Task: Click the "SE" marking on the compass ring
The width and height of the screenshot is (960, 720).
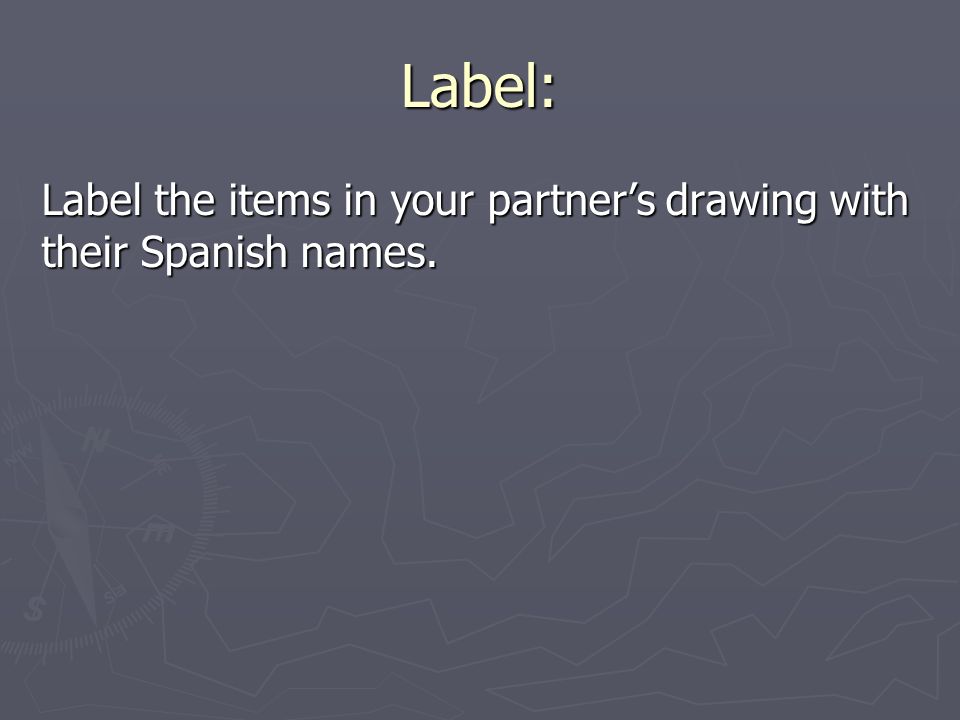Action: 114,594
